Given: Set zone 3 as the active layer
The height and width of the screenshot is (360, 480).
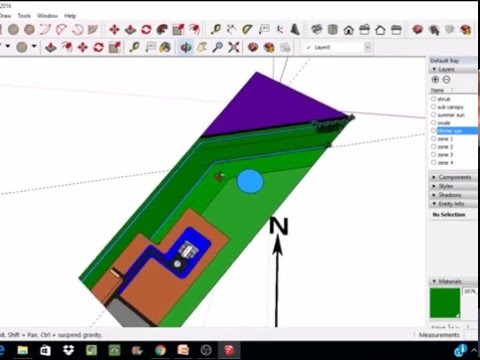Looking at the screenshot, I should 433,155.
